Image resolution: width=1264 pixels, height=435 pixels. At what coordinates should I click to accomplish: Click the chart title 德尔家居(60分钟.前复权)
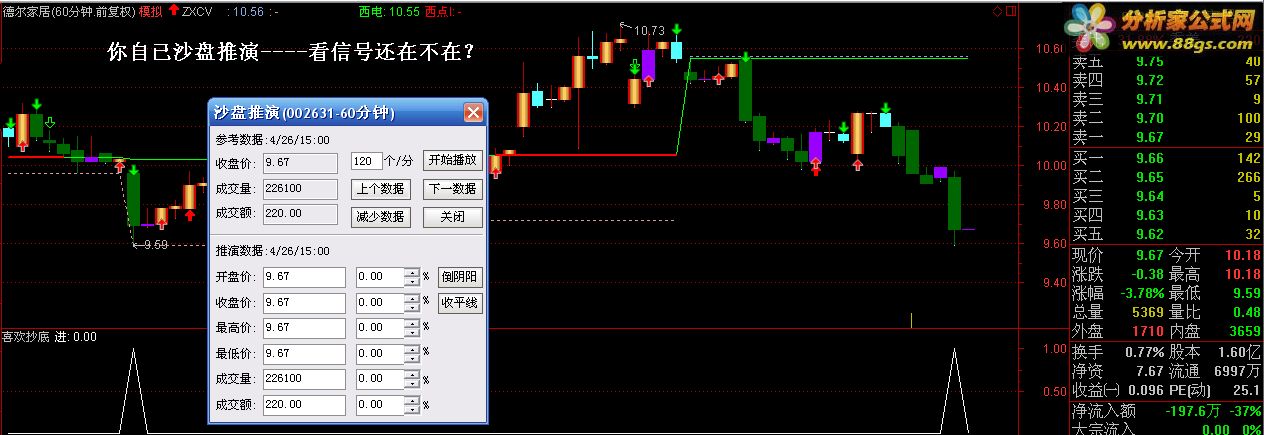pyautogui.click(x=67, y=11)
